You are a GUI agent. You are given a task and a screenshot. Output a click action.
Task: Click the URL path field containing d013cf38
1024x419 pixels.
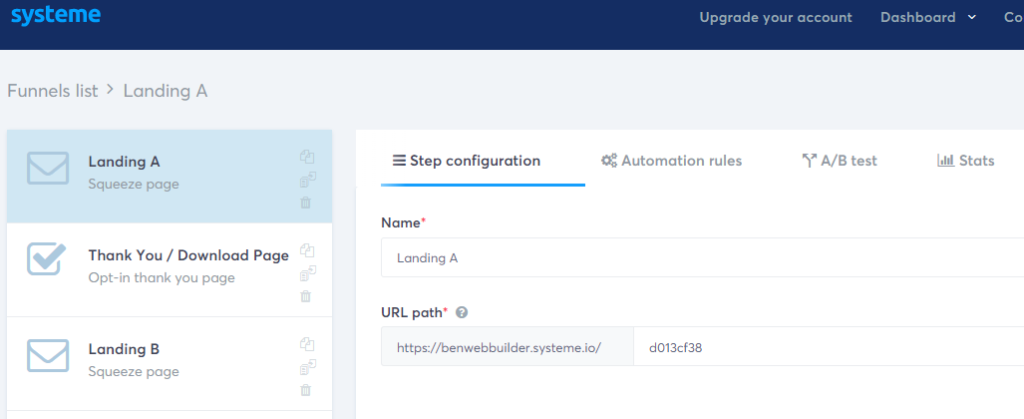[x=828, y=348]
